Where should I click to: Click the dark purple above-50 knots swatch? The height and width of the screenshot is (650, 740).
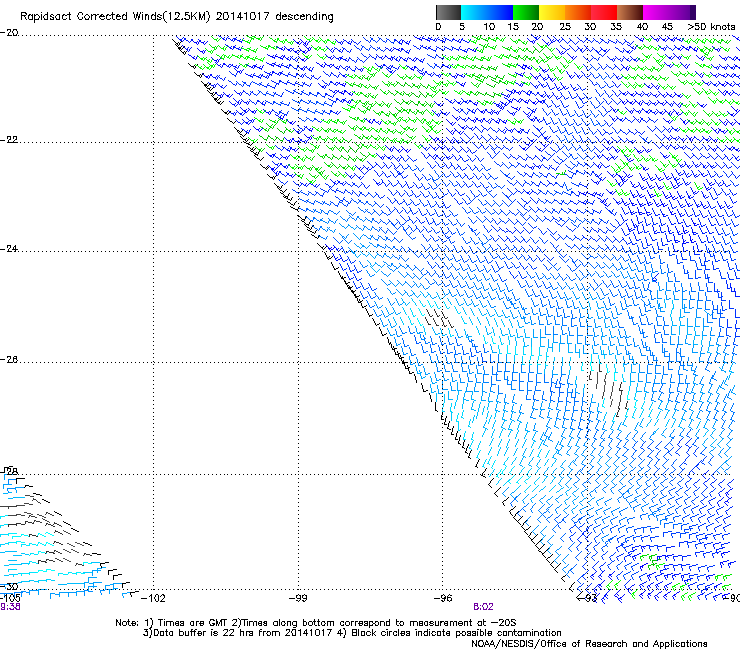pos(693,12)
